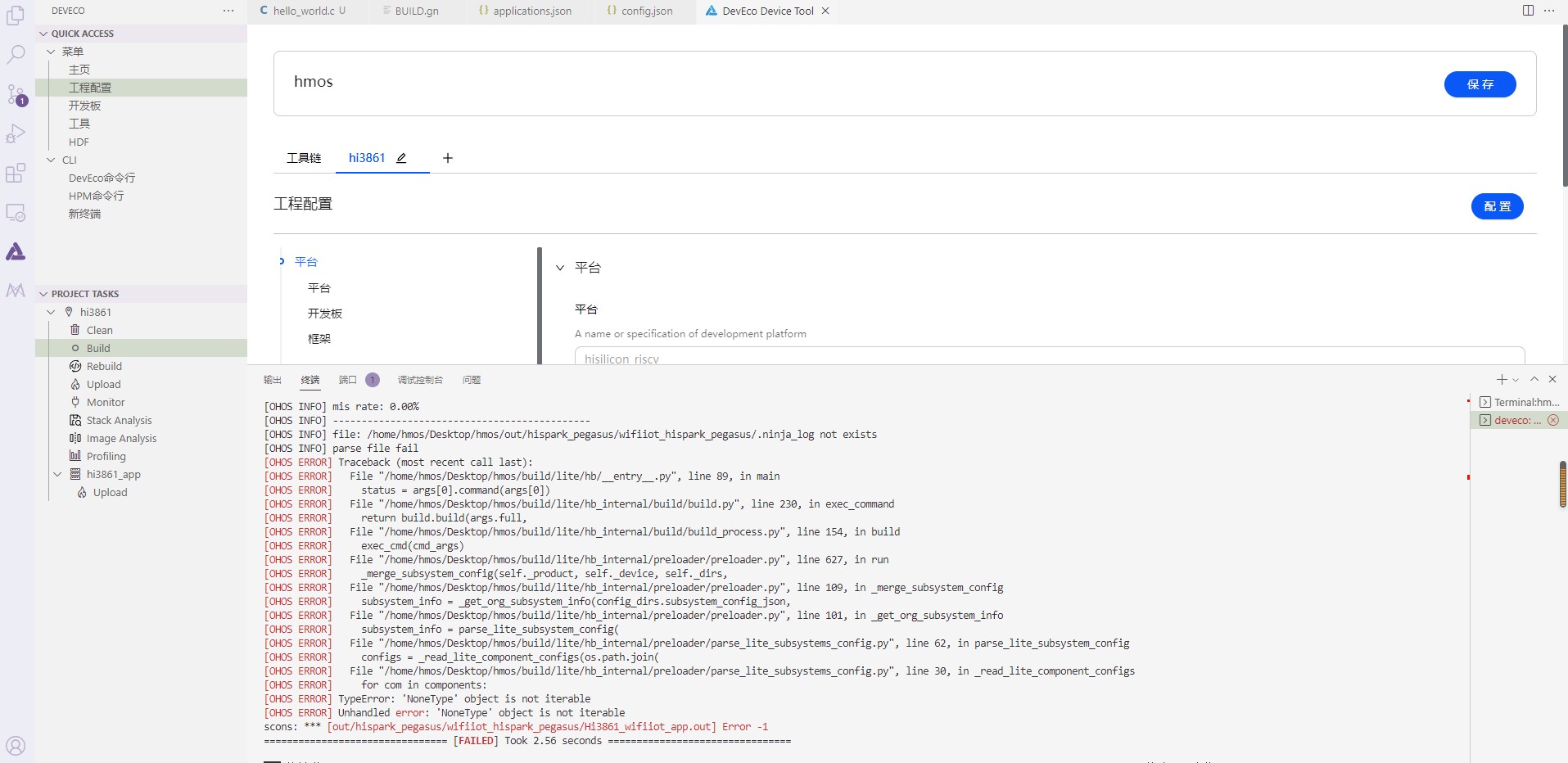Open the hisilicon_riscv platform combo box

(x=1050, y=356)
